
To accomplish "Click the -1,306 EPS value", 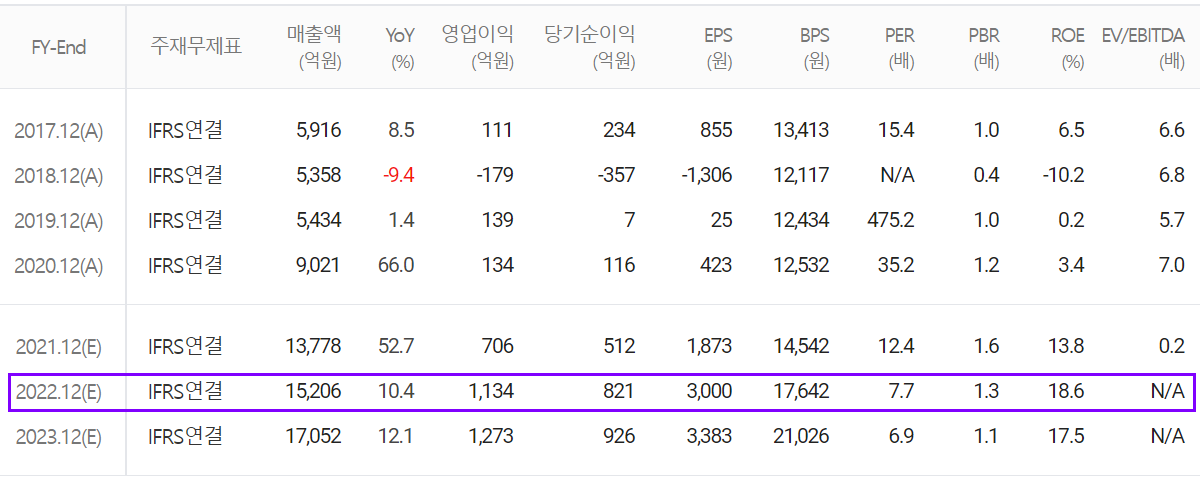I will coord(707,175).
